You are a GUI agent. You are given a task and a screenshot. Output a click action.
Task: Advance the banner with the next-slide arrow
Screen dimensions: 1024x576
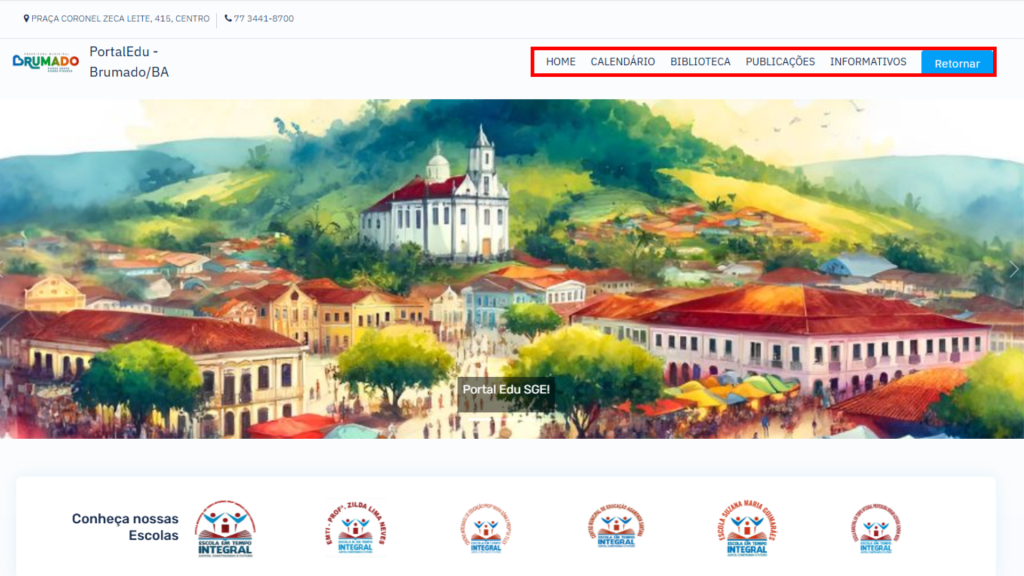click(x=1014, y=269)
